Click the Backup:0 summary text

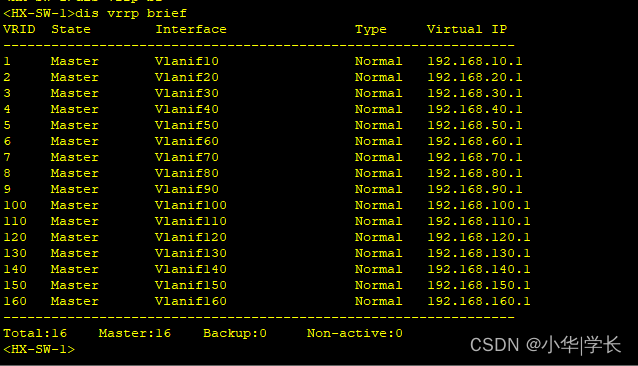tap(235, 333)
